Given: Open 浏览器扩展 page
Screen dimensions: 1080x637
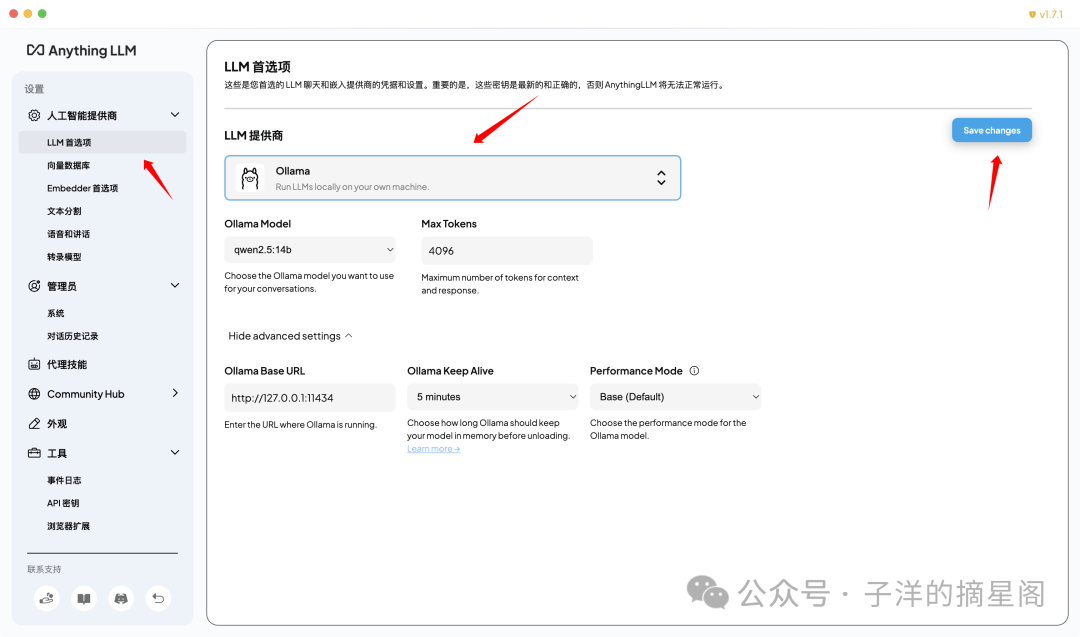Looking at the screenshot, I should [x=68, y=526].
